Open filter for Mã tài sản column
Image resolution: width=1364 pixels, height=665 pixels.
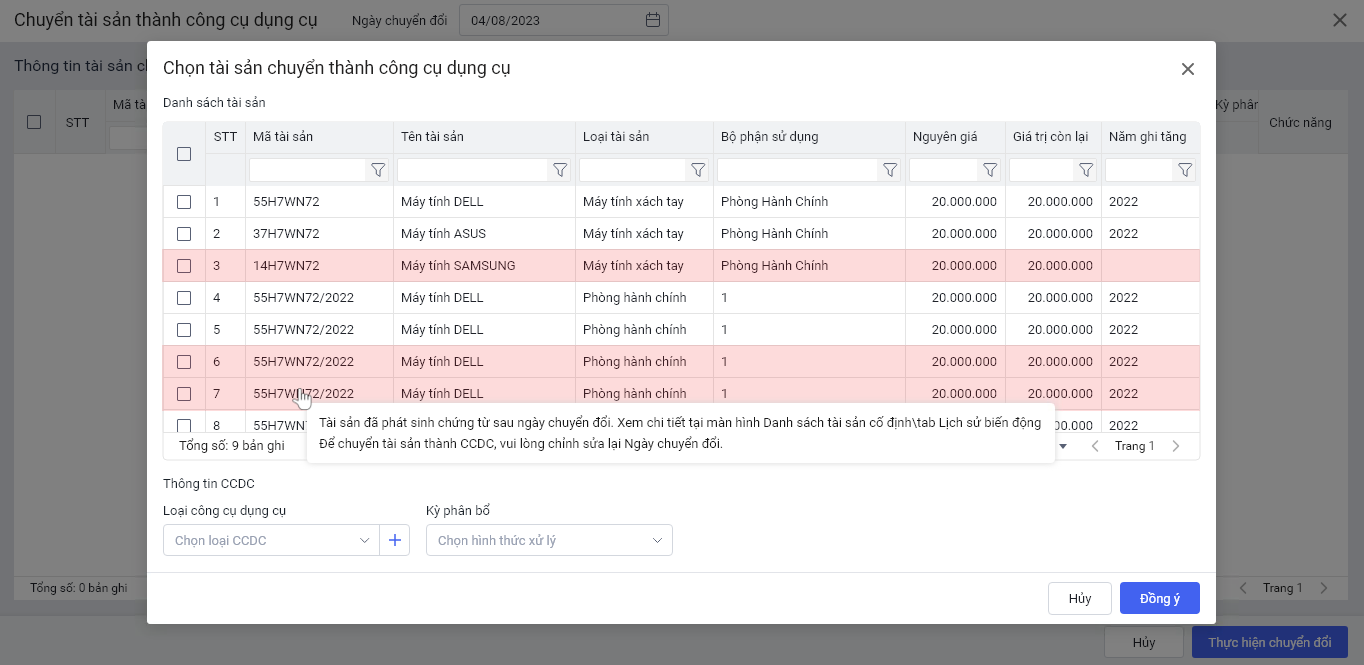tap(378, 170)
